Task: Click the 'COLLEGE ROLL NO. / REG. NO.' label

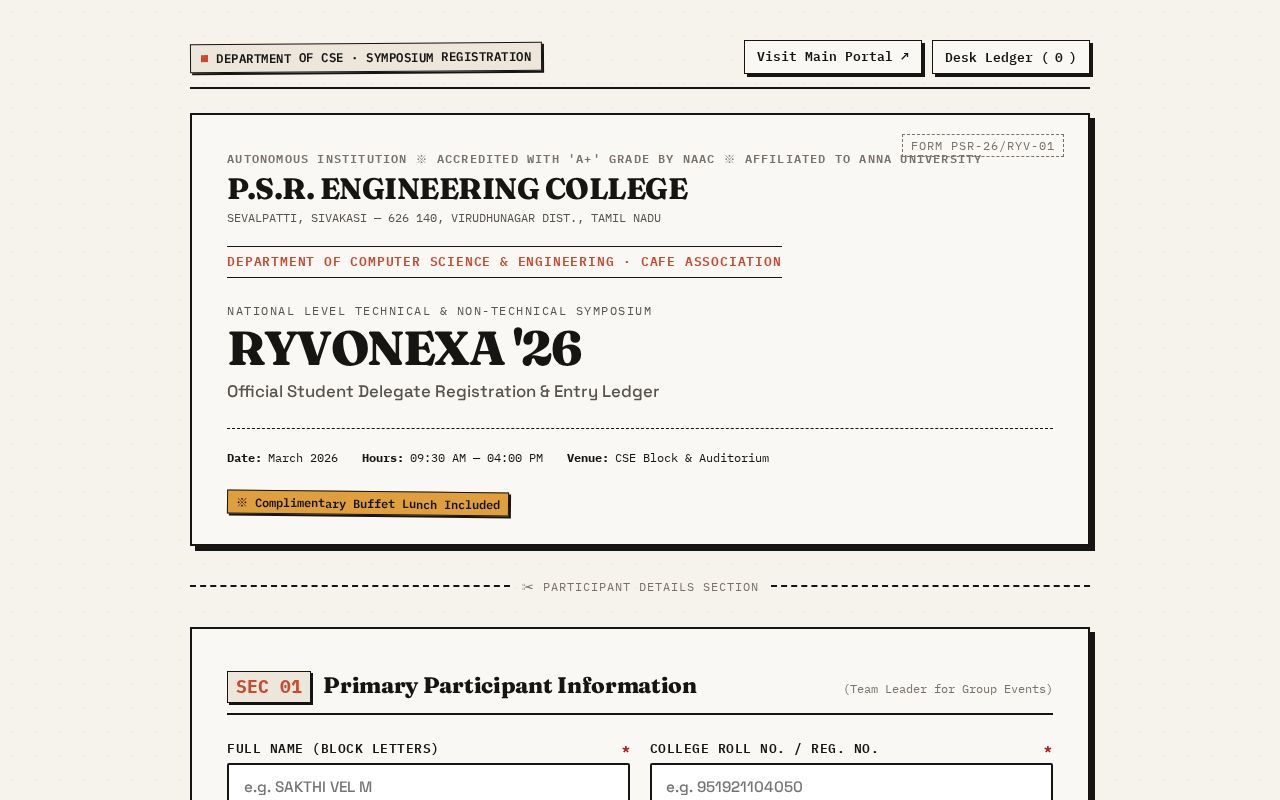Action: (764, 749)
